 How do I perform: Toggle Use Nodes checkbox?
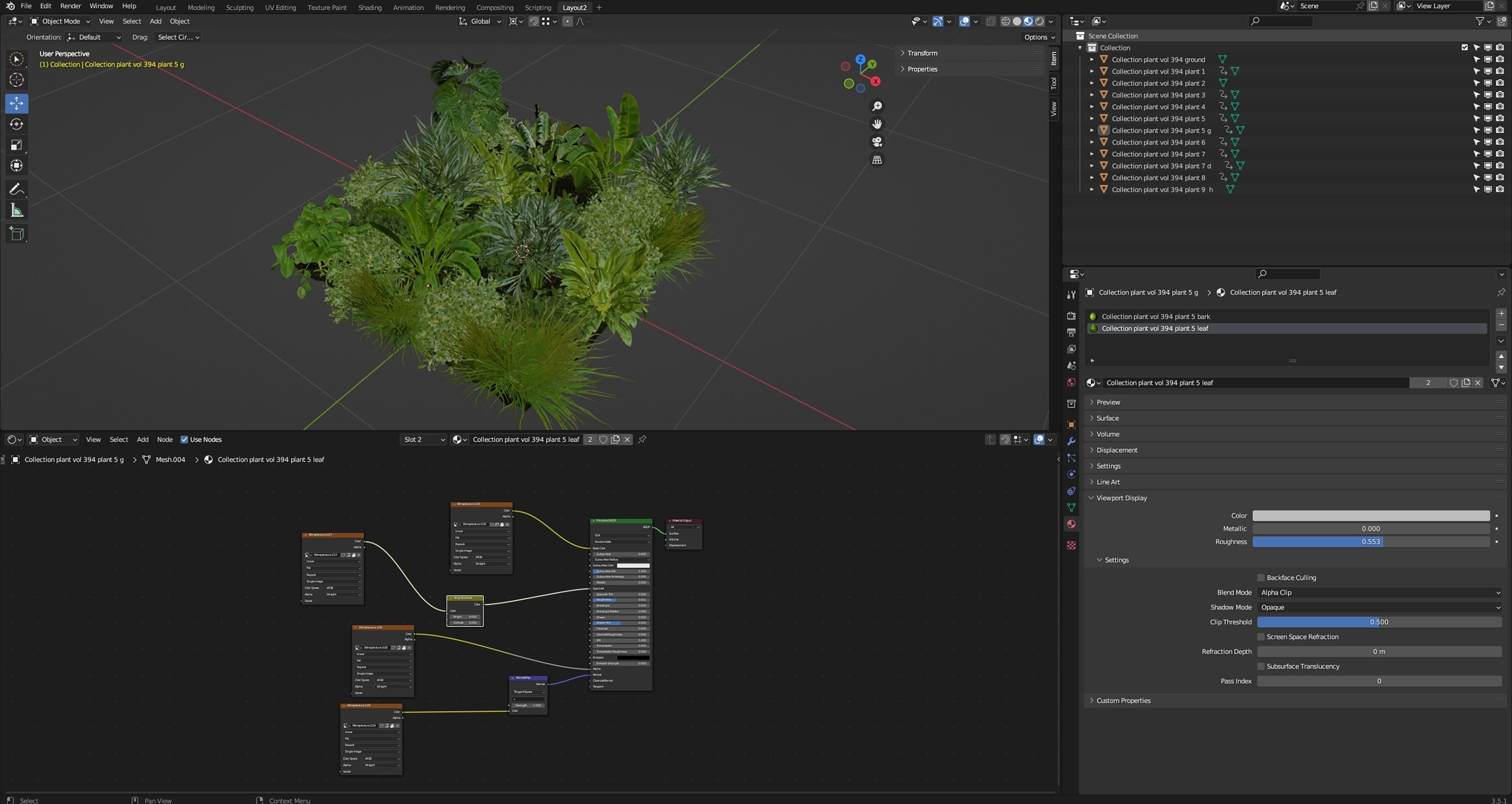184,440
